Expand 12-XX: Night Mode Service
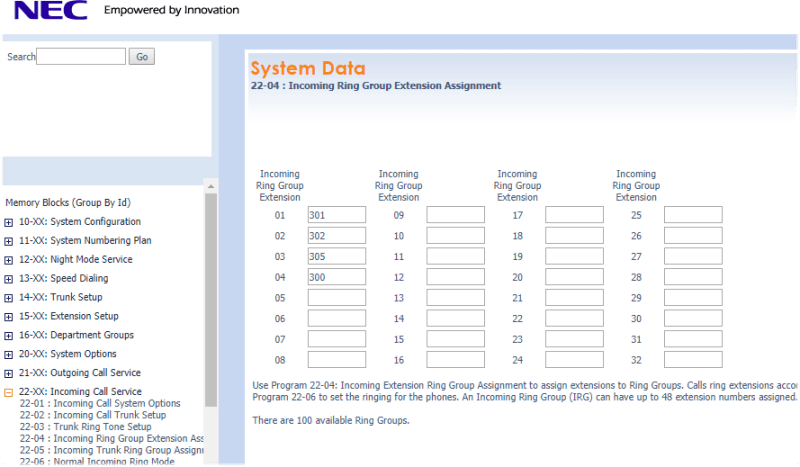 point(9,260)
